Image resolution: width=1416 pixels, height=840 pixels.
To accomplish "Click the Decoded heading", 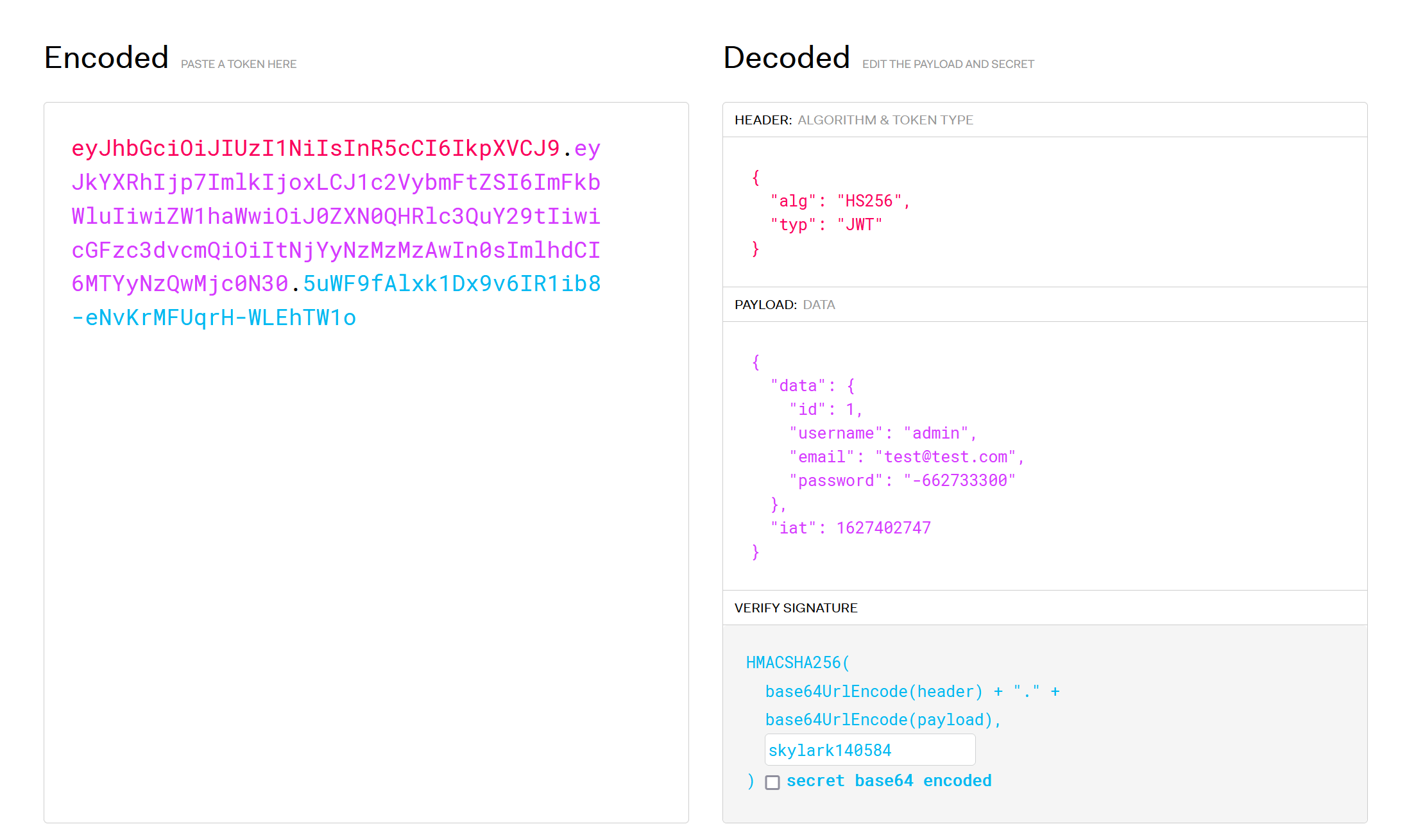I will pos(787,58).
